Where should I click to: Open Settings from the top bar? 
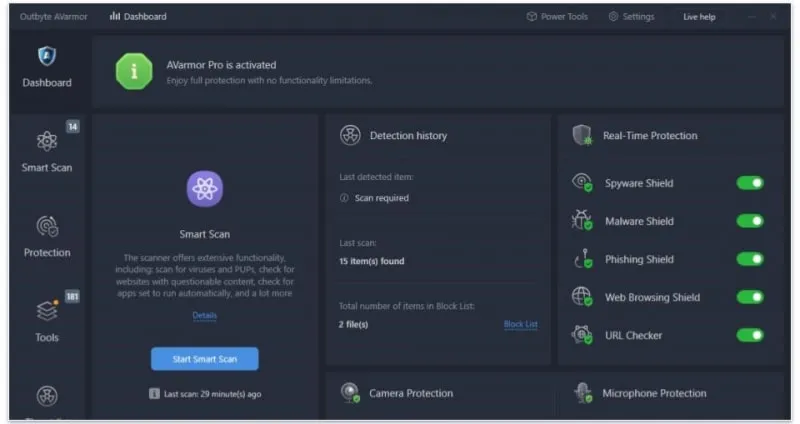(632, 17)
